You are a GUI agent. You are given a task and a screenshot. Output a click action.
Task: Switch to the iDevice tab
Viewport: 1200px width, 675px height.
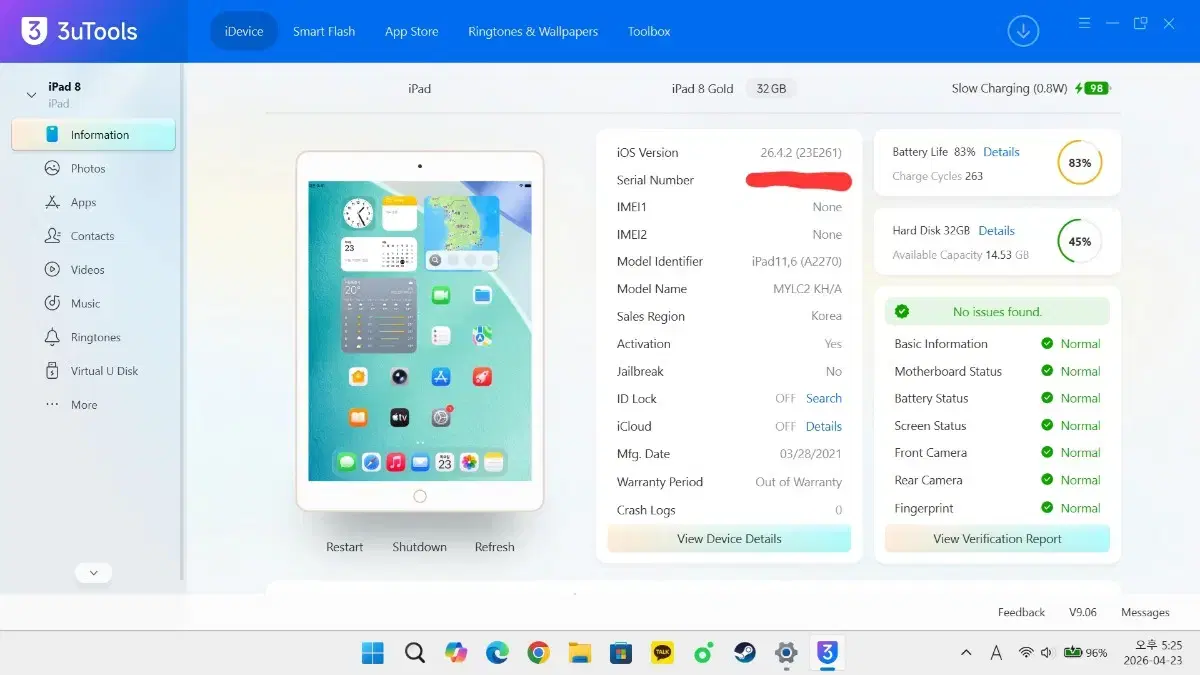(x=244, y=31)
